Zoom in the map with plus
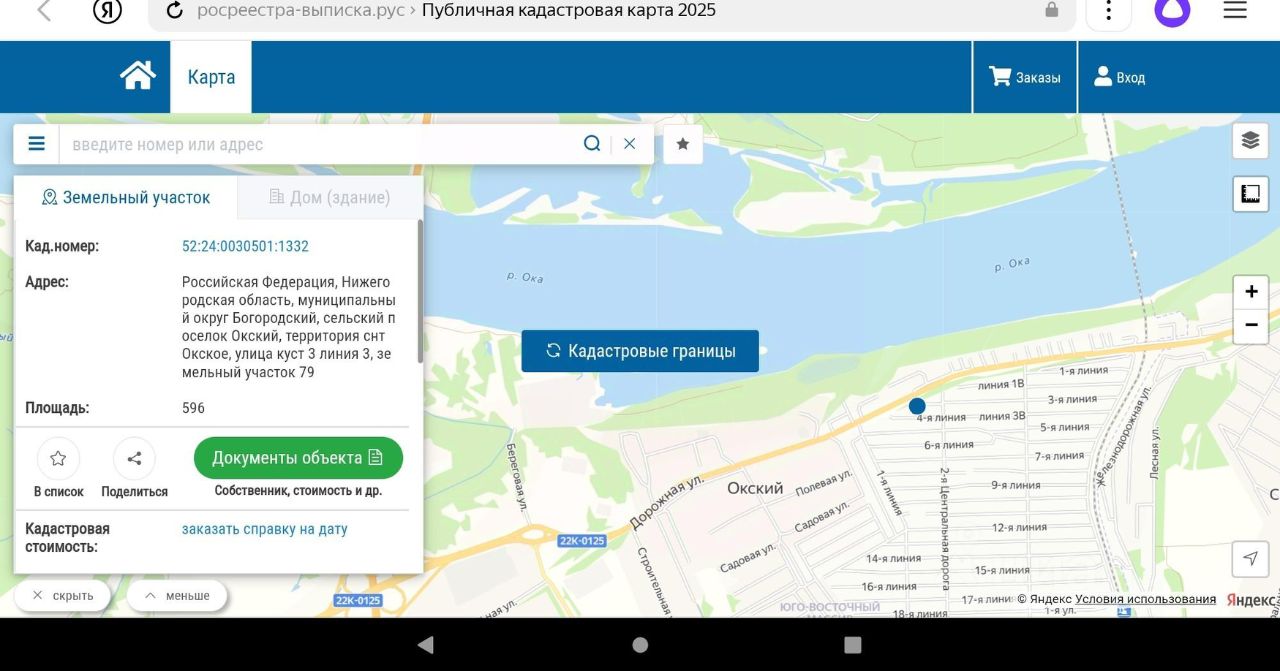 (x=1251, y=292)
